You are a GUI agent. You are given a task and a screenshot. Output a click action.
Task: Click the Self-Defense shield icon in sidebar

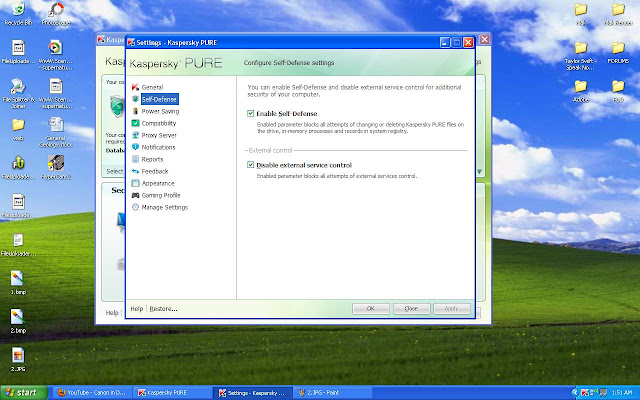pyautogui.click(x=135, y=99)
